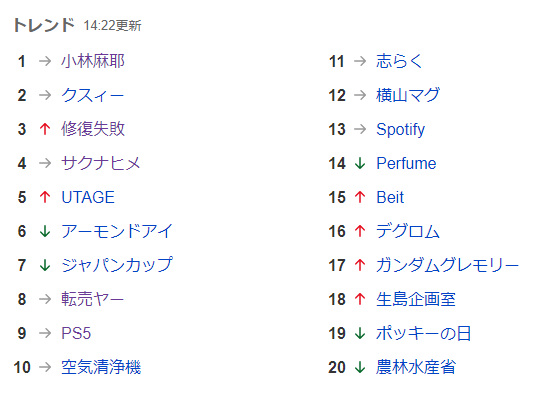
Task: Open the 空気清浄機 trend link
Action: 101,367
